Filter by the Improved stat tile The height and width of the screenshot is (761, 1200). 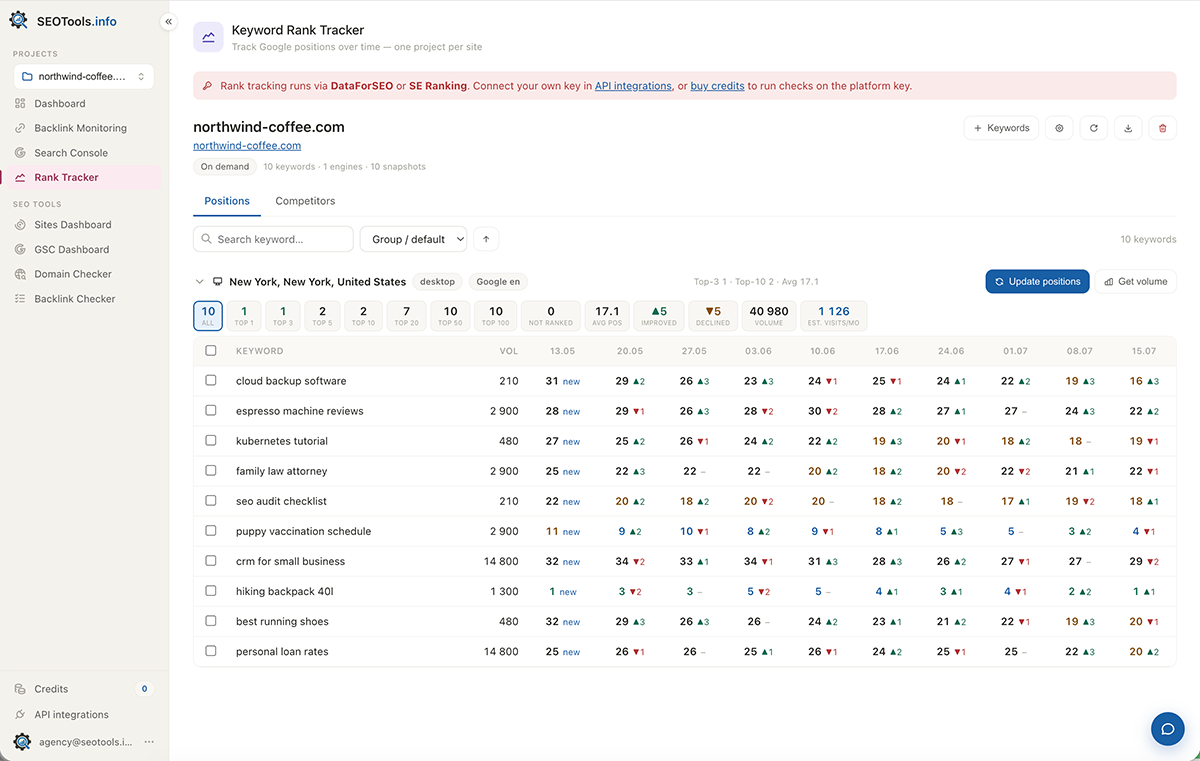click(659, 315)
